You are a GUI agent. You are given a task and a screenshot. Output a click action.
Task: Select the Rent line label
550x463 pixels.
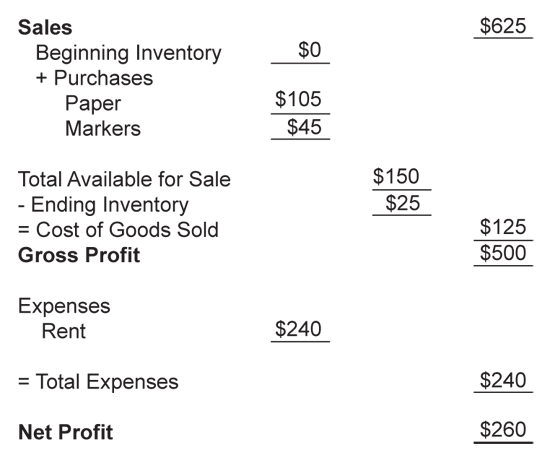63,331
